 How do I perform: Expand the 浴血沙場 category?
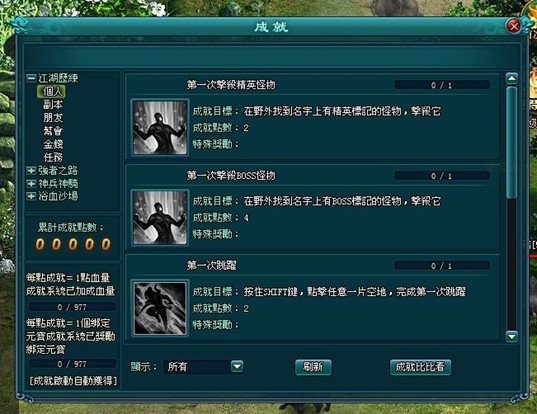coord(31,196)
